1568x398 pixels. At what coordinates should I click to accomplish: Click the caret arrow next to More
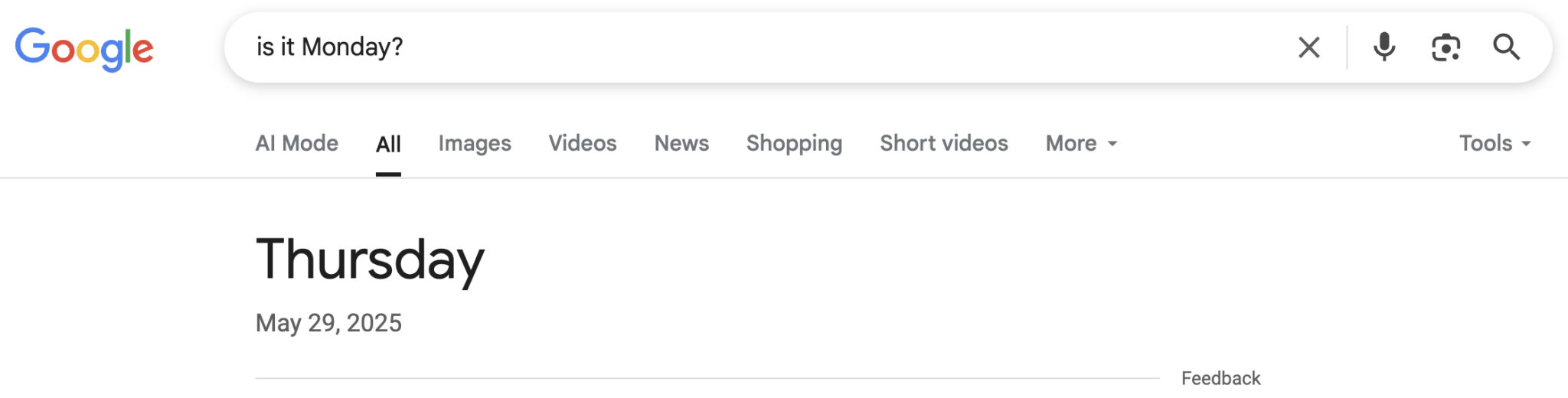click(x=1112, y=144)
